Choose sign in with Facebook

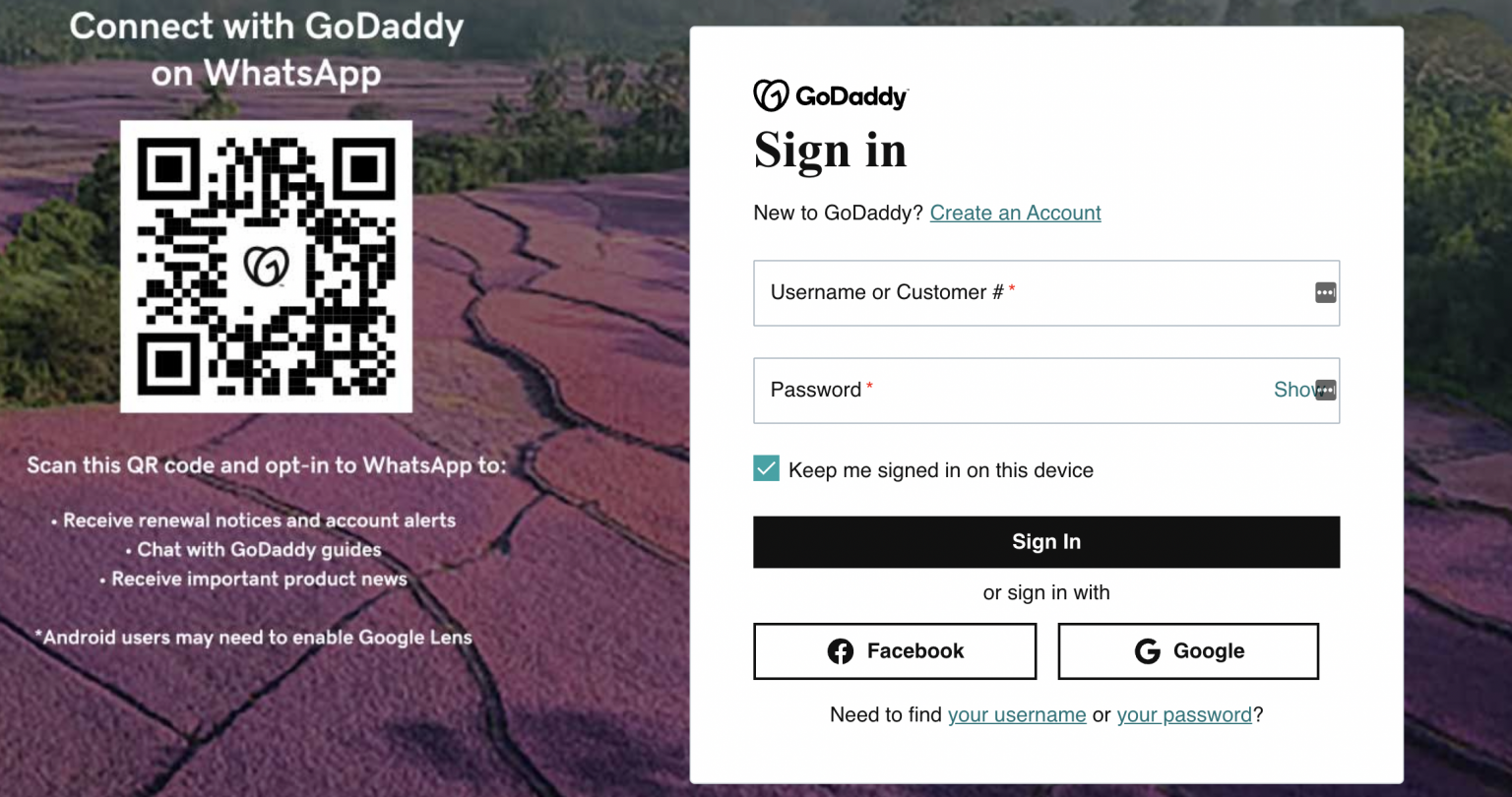[x=894, y=650]
